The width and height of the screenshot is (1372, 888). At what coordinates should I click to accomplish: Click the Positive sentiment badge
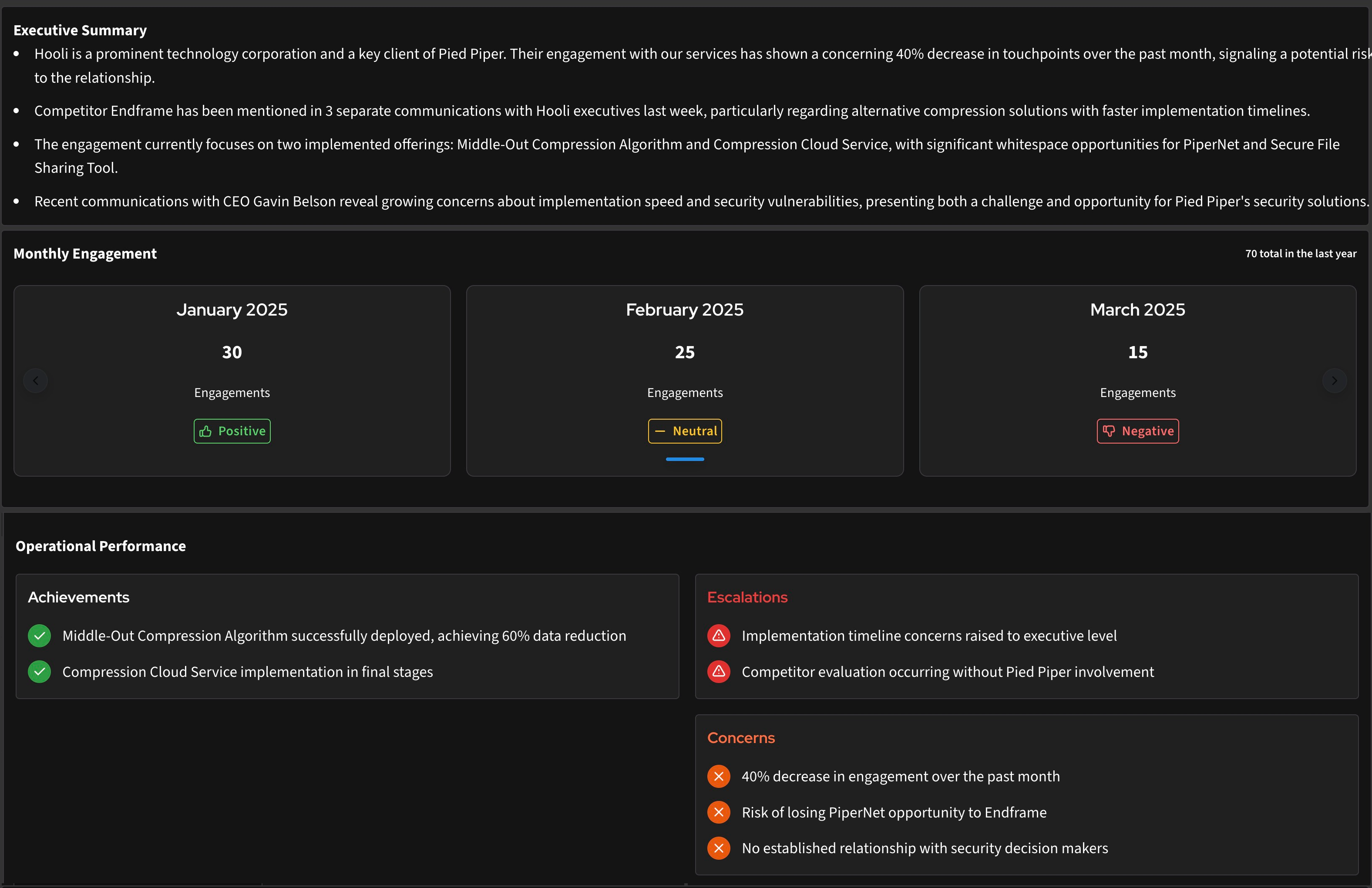click(x=232, y=431)
